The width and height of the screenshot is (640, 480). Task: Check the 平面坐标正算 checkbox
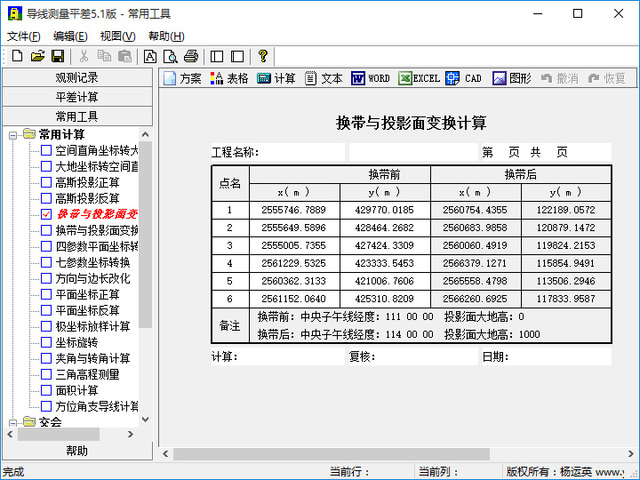pyautogui.click(x=46, y=294)
